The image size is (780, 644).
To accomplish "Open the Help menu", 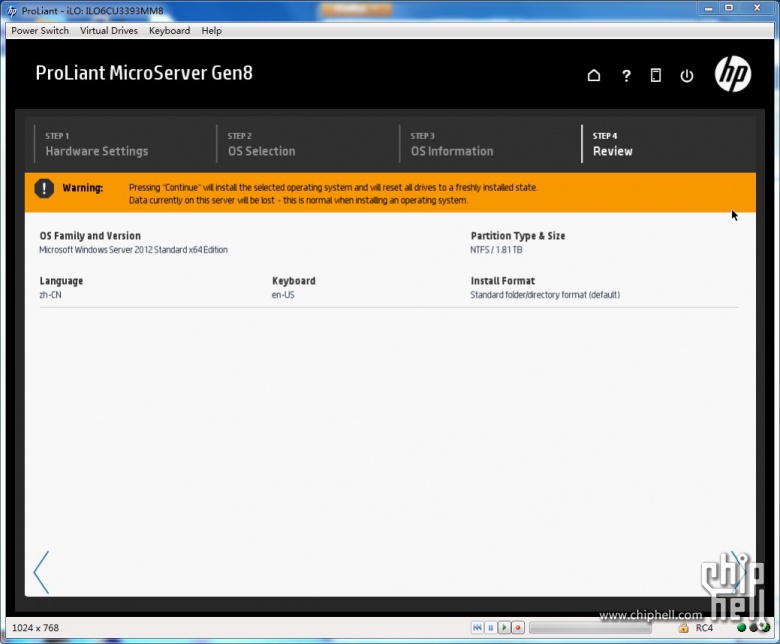I will [211, 30].
